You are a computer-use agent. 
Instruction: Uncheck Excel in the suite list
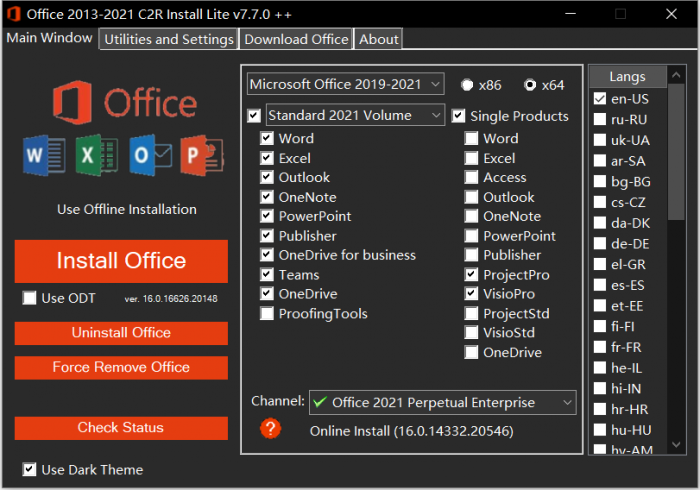coord(267,158)
